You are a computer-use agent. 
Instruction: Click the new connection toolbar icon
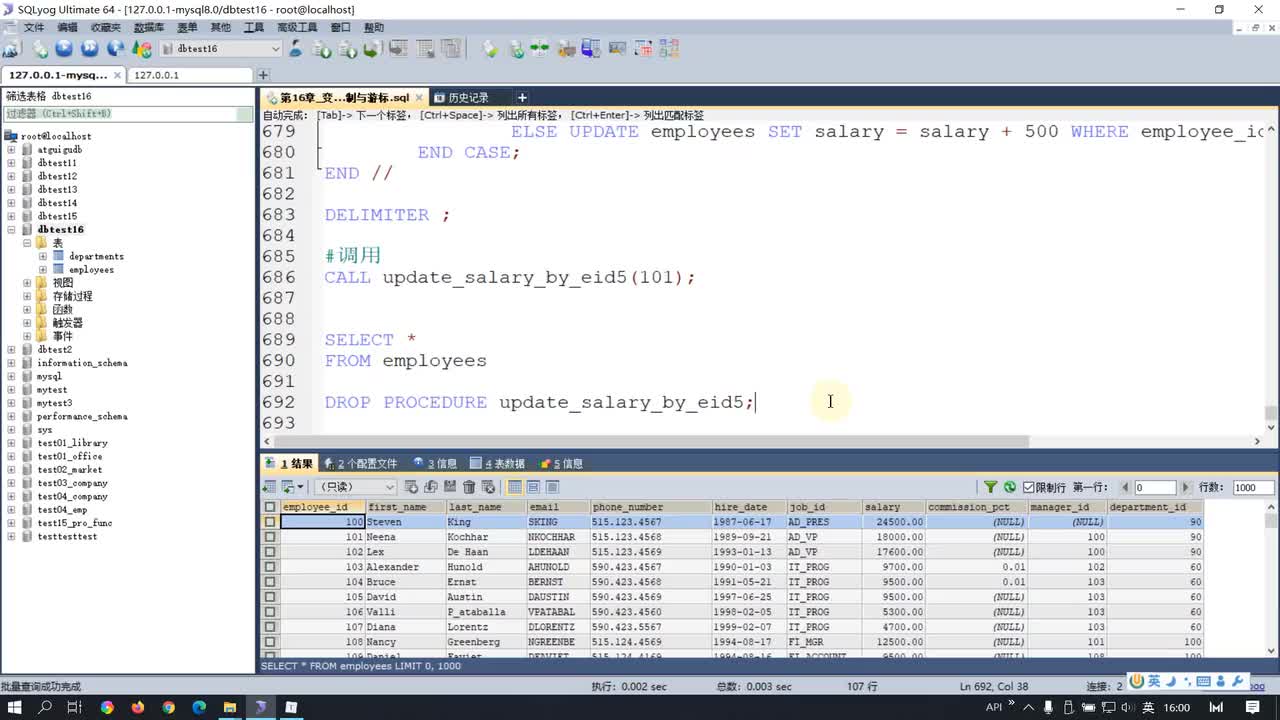click(12, 49)
